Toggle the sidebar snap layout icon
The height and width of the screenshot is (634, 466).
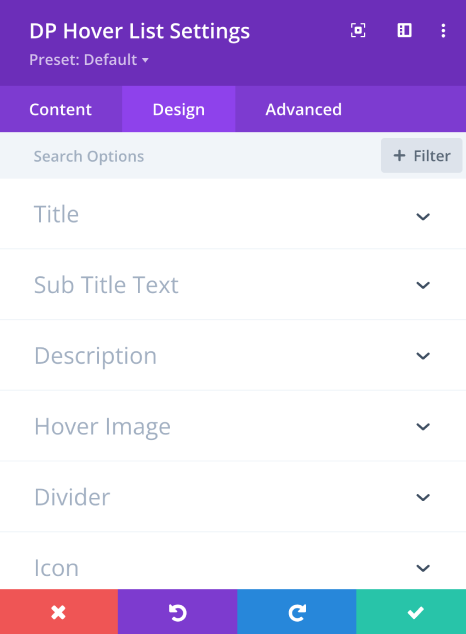405,30
